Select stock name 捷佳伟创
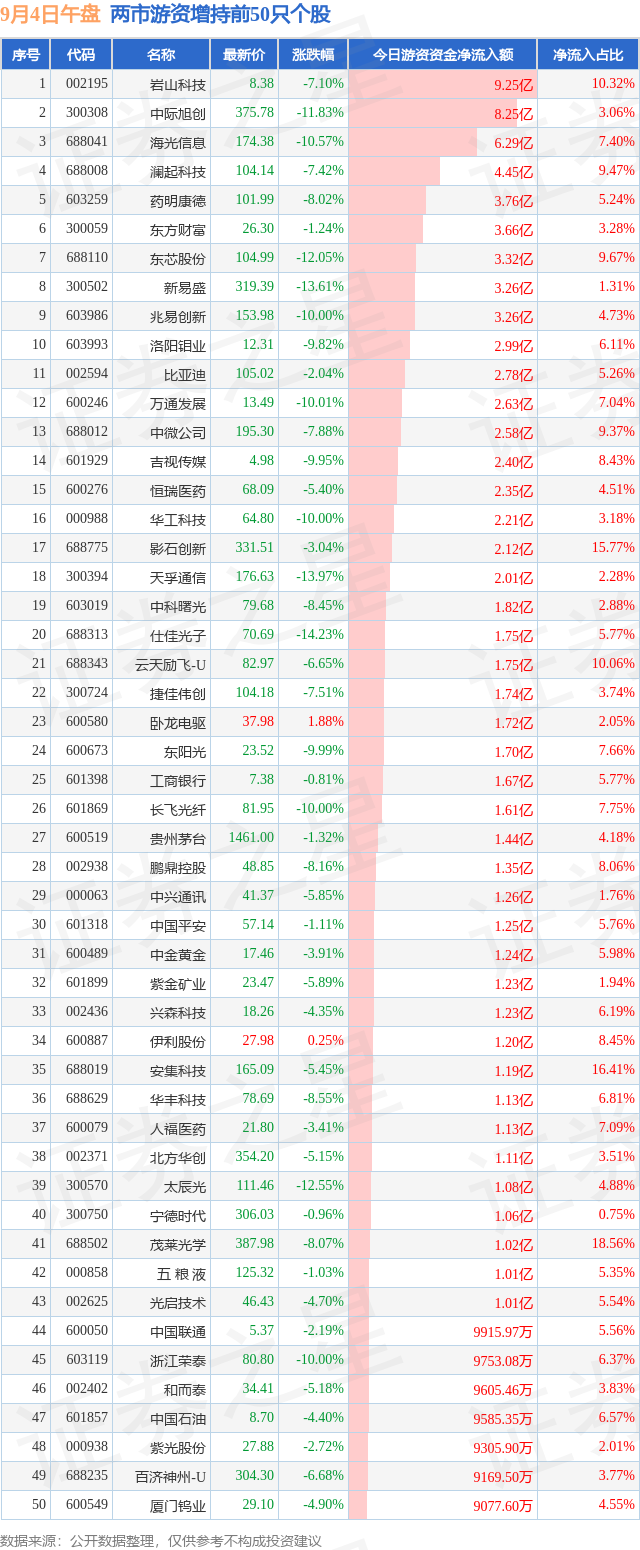The height and width of the screenshot is (1550, 640). point(178,693)
